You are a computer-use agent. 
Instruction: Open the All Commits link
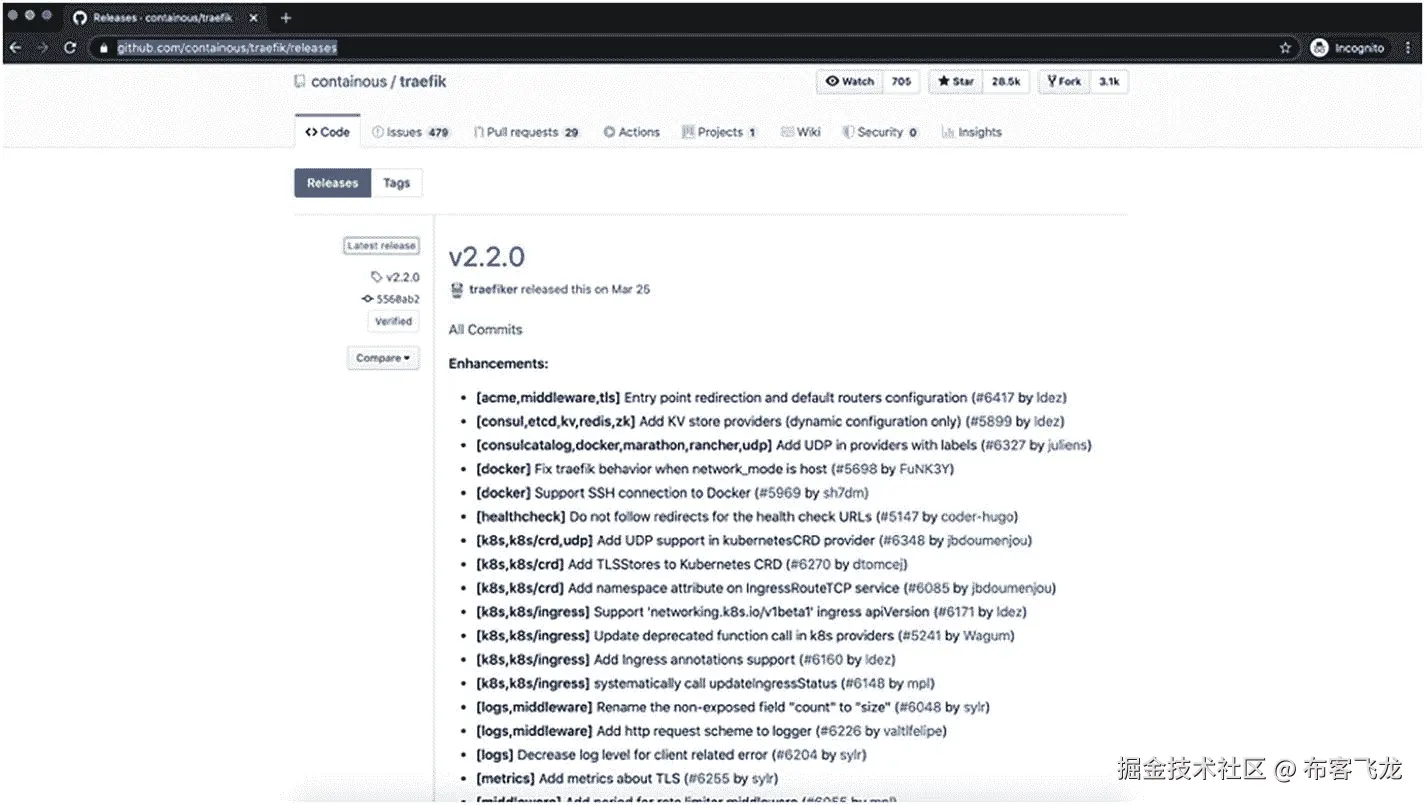pyautogui.click(x=485, y=329)
